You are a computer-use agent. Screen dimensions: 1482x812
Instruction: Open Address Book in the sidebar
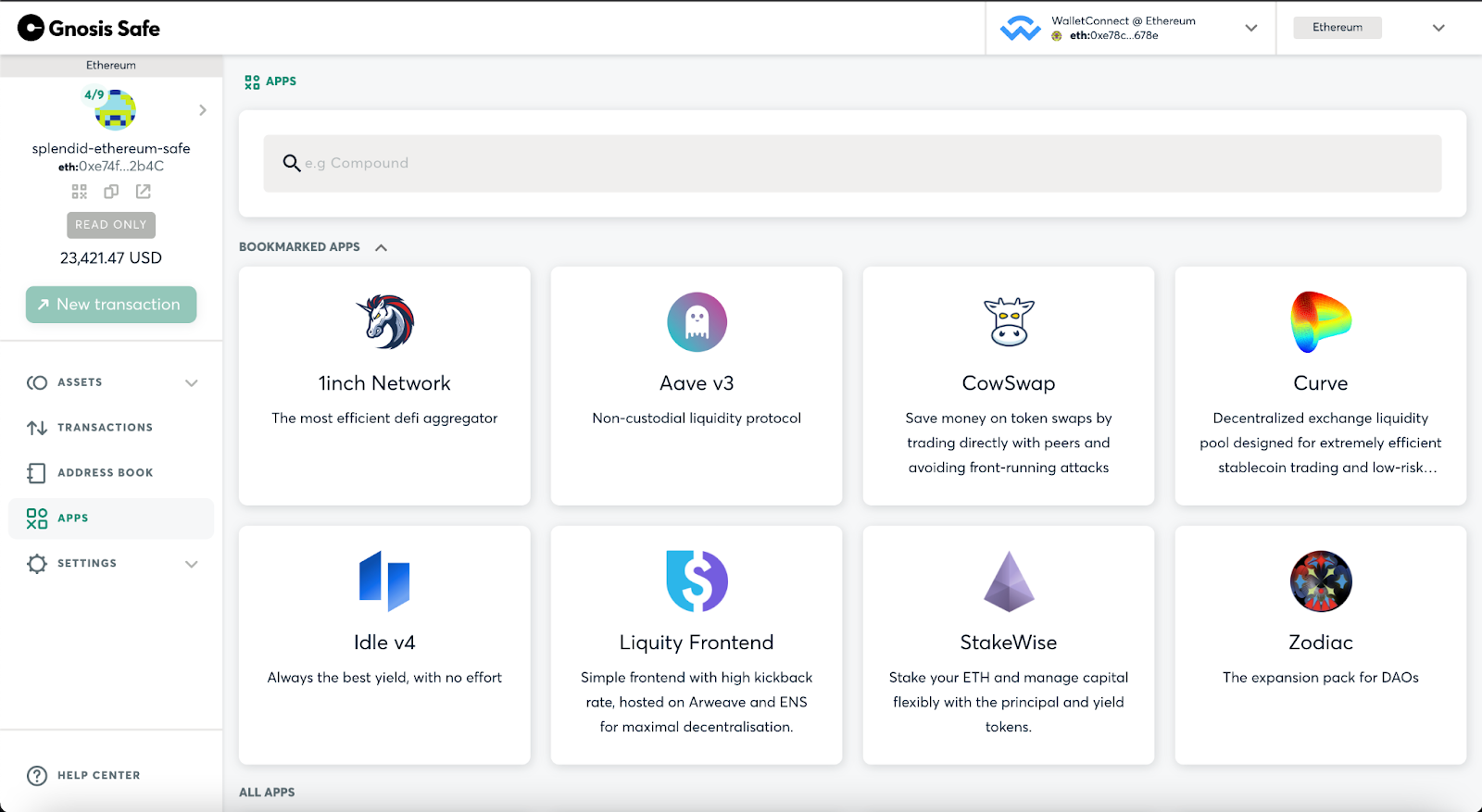tap(105, 473)
